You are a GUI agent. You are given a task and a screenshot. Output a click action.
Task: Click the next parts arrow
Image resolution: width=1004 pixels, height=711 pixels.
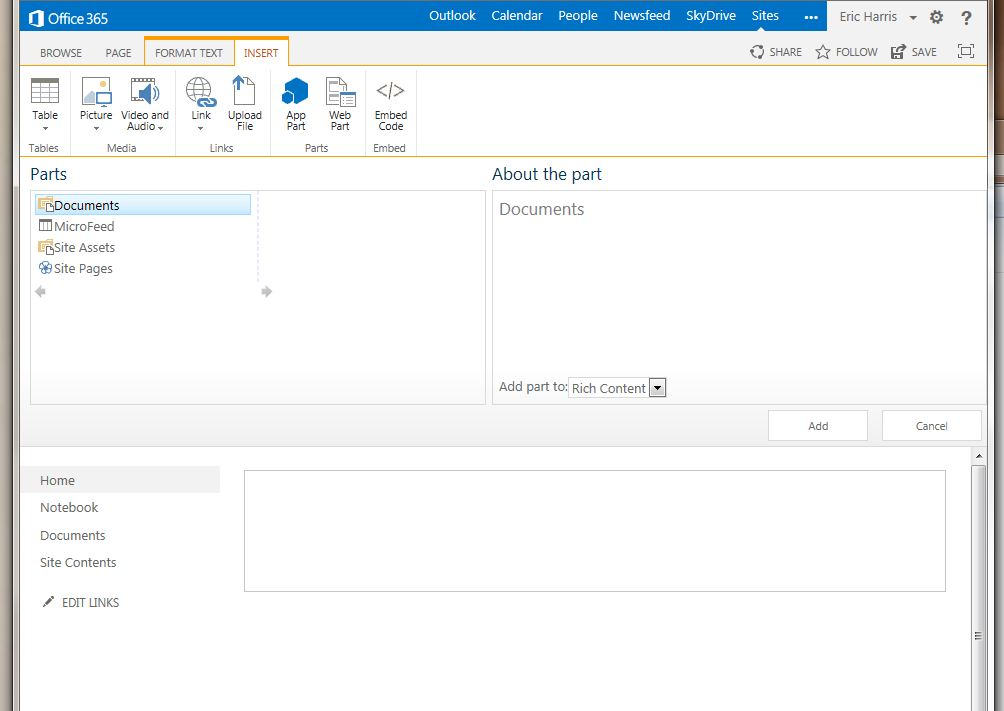[x=266, y=291]
